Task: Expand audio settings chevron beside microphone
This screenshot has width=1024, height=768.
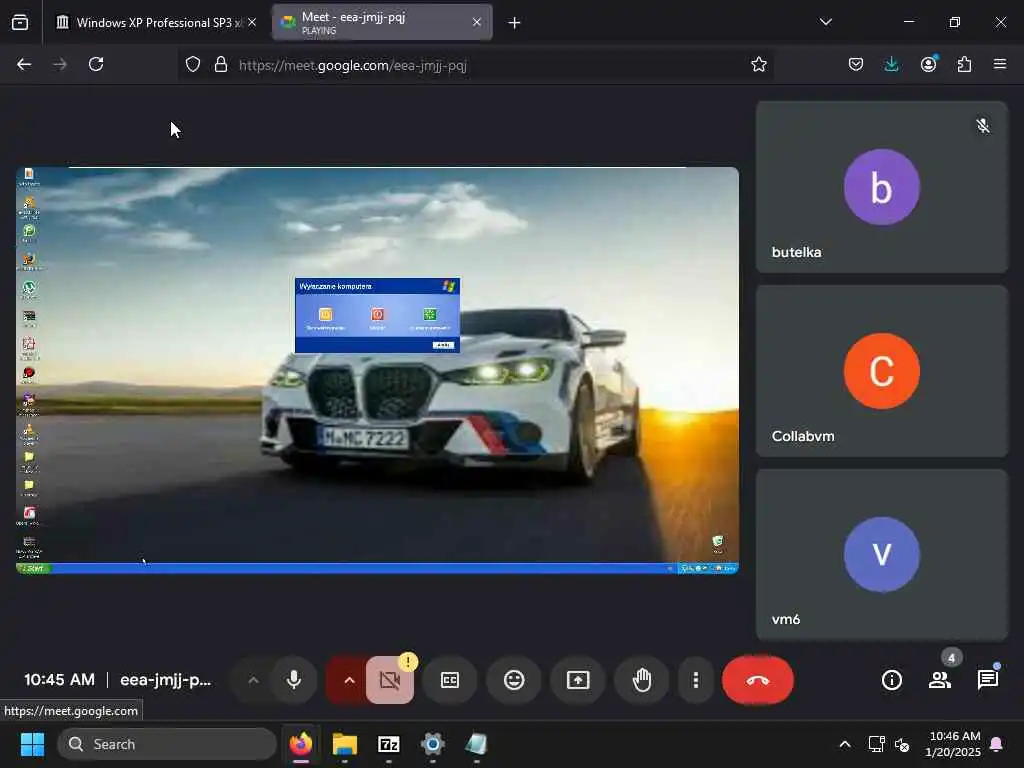Action: click(x=253, y=680)
